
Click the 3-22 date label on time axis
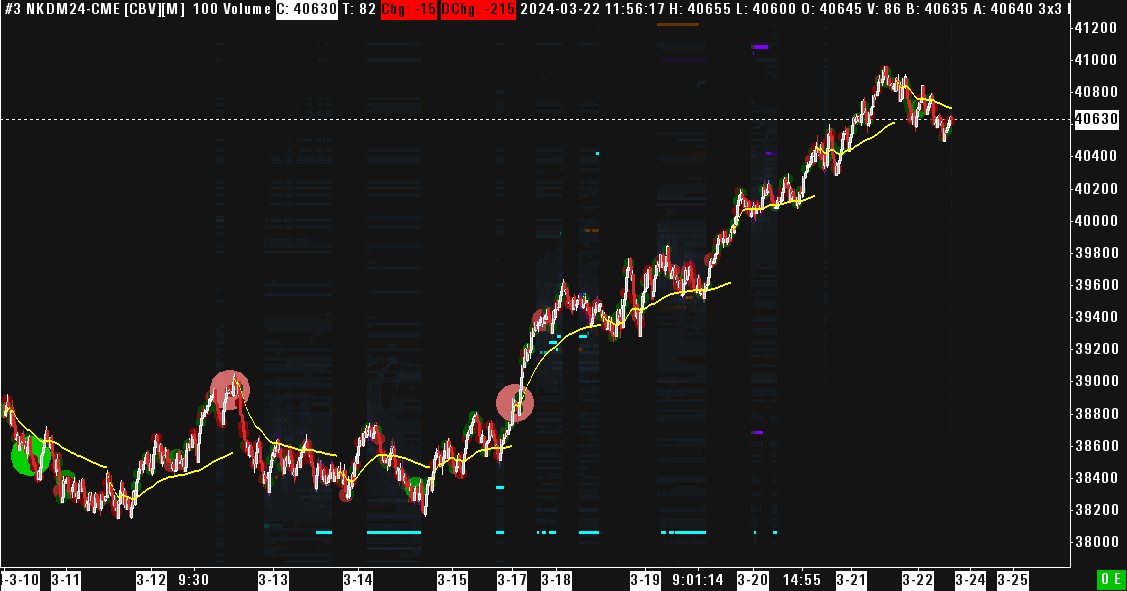tap(918, 579)
